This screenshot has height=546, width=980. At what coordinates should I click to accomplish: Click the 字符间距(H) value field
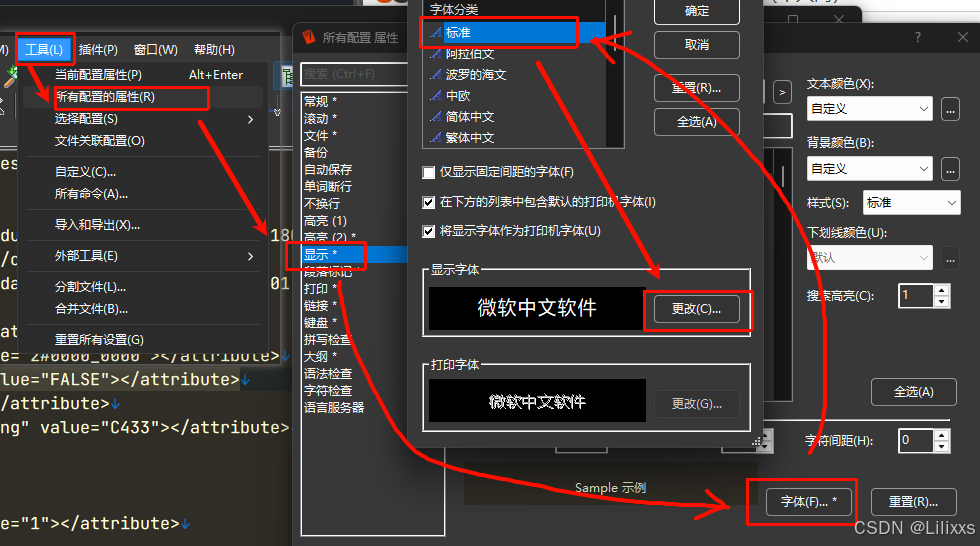[x=916, y=440]
